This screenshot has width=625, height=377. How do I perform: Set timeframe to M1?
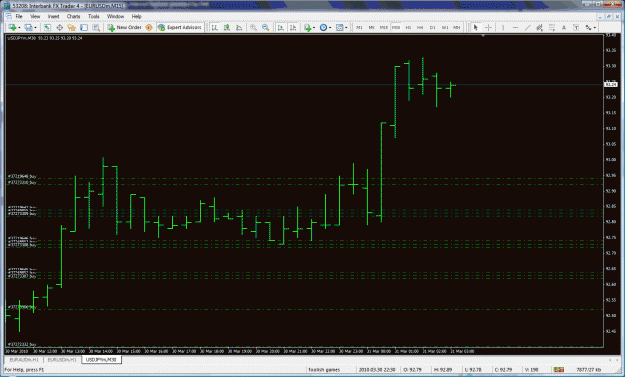[x=359, y=27]
